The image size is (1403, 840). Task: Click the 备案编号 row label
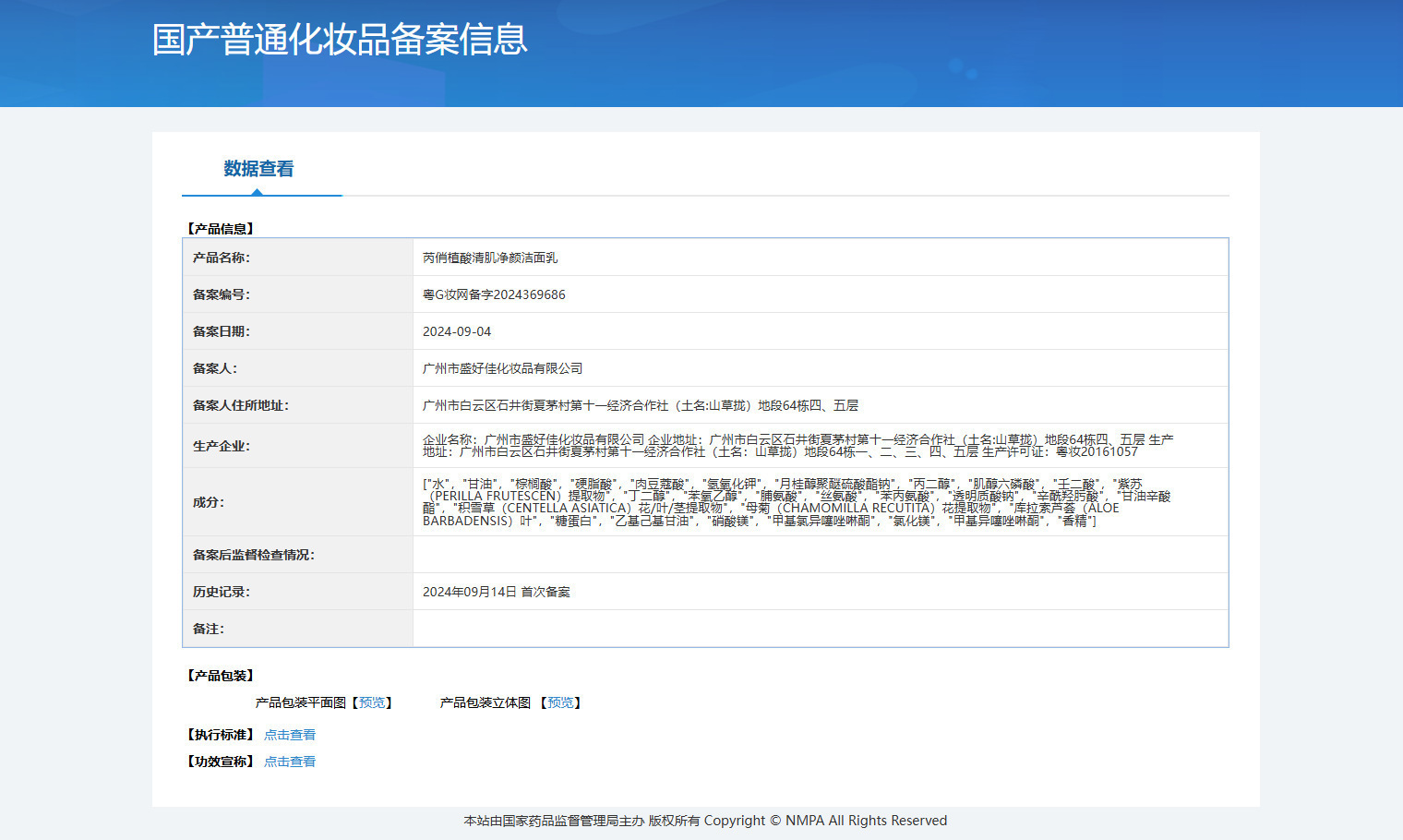point(222,294)
